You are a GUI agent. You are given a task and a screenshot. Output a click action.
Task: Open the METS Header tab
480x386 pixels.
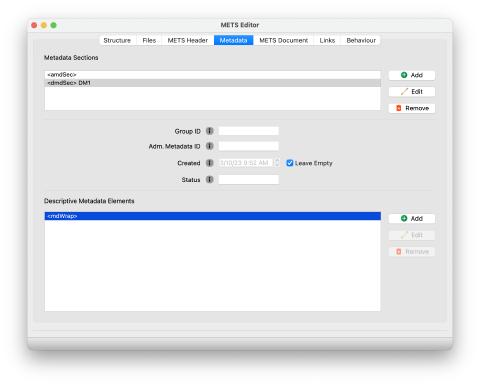[x=188, y=40]
